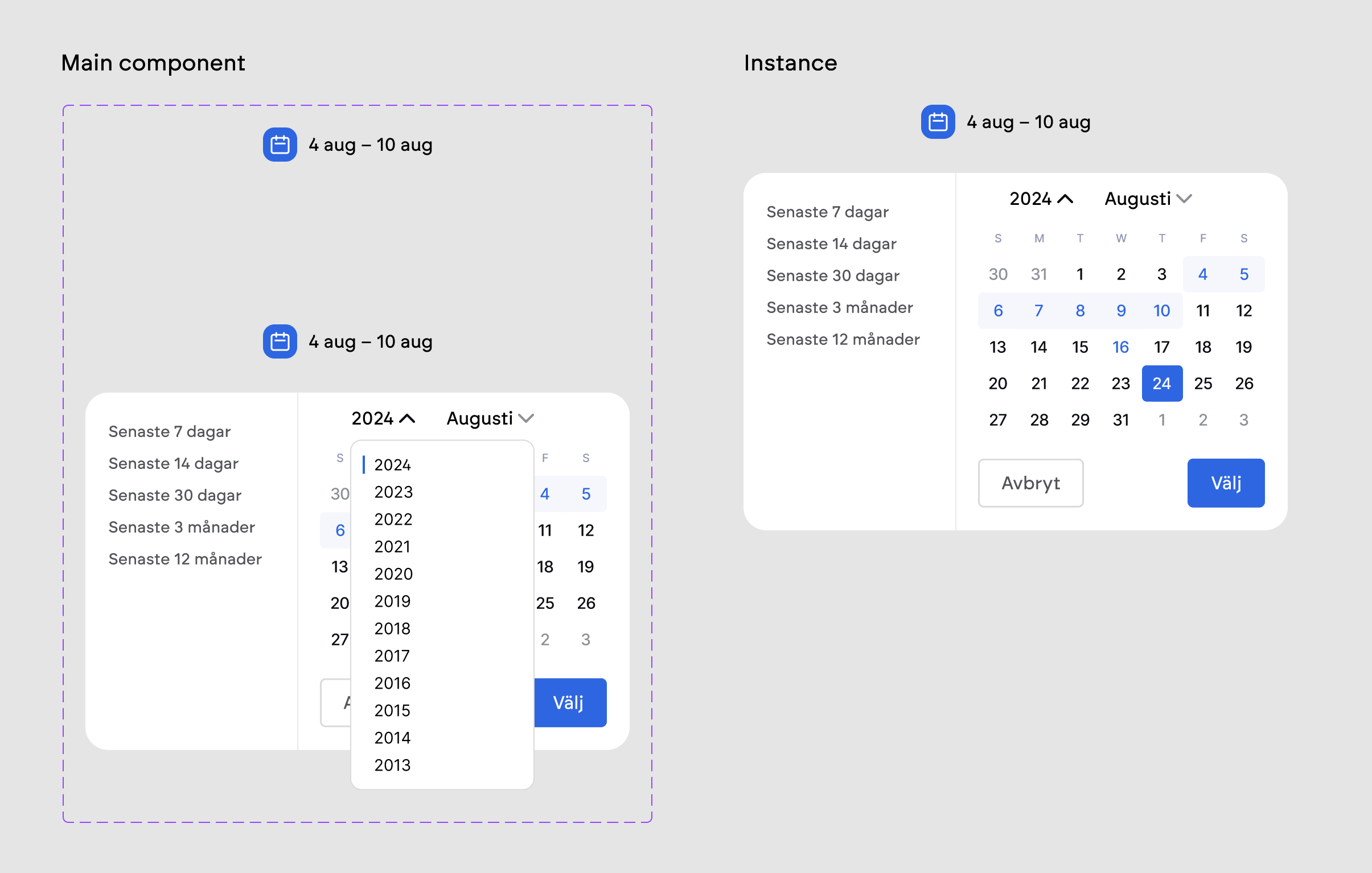Select day 19 in Main component calendar

coord(586,567)
